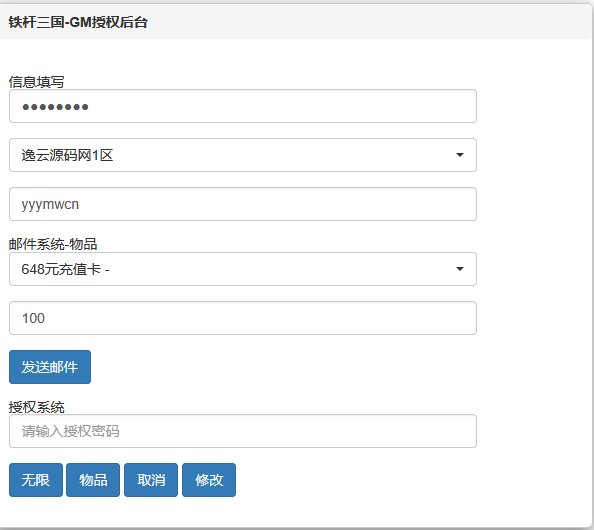
Task: Click the 邮件系统-物品 section label
Action: (x=53, y=244)
